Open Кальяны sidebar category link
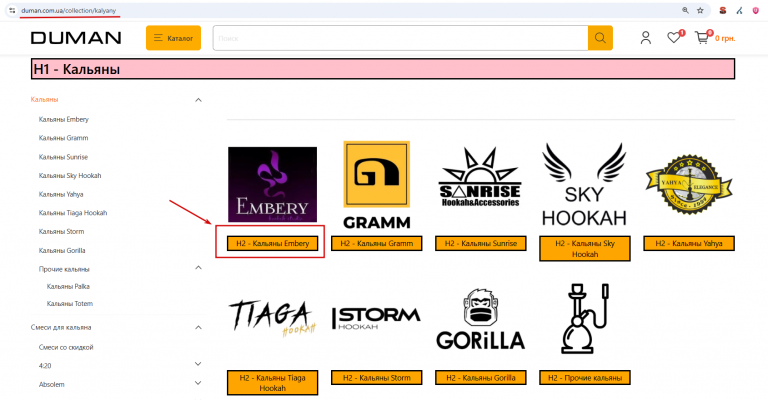The image size is (768, 400). coord(45,99)
